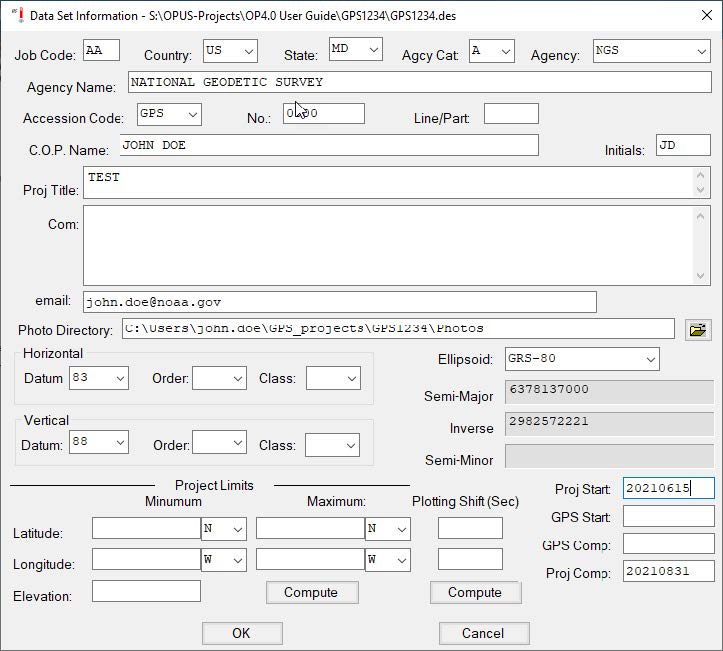This screenshot has width=723, height=651.
Task: Click the Initials field containing JD
Action: click(x=683, y=145)
